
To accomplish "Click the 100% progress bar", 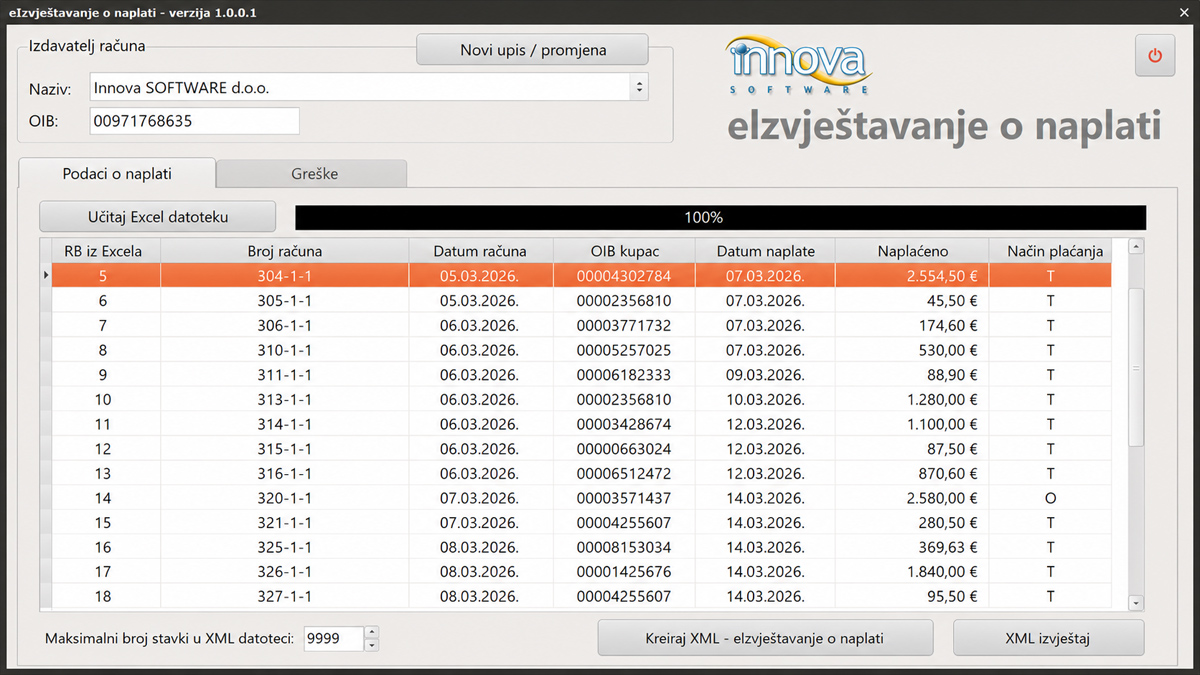I will (720, 217).
